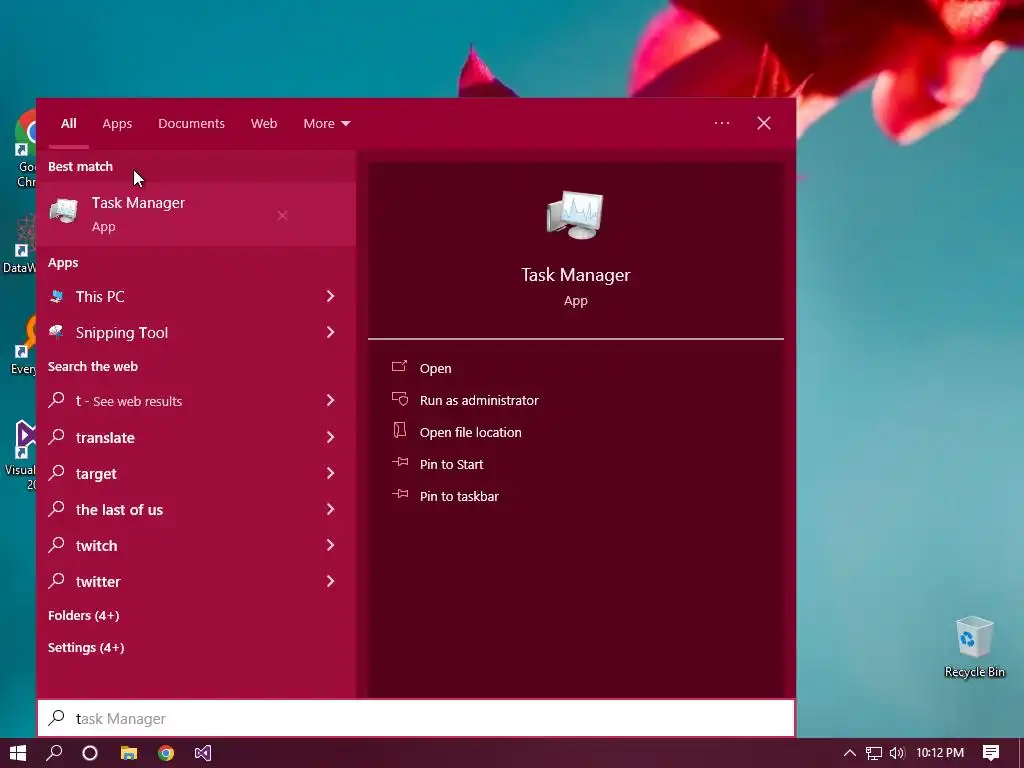The height and width of the screenshot is (768, 1024).
Task: Select the 'target' web suggestion text
Action: pyautogui.click(x=96, y=474)
